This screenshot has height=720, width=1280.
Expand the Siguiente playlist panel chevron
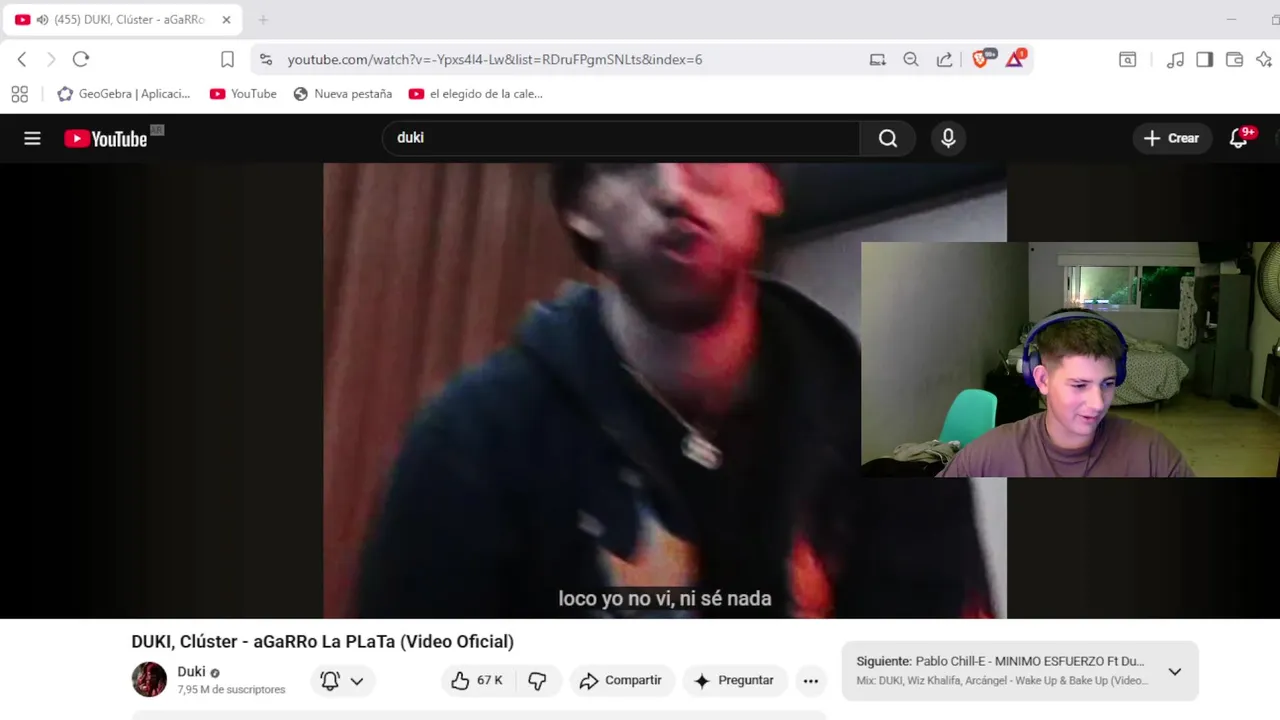tap(1175, 672)
